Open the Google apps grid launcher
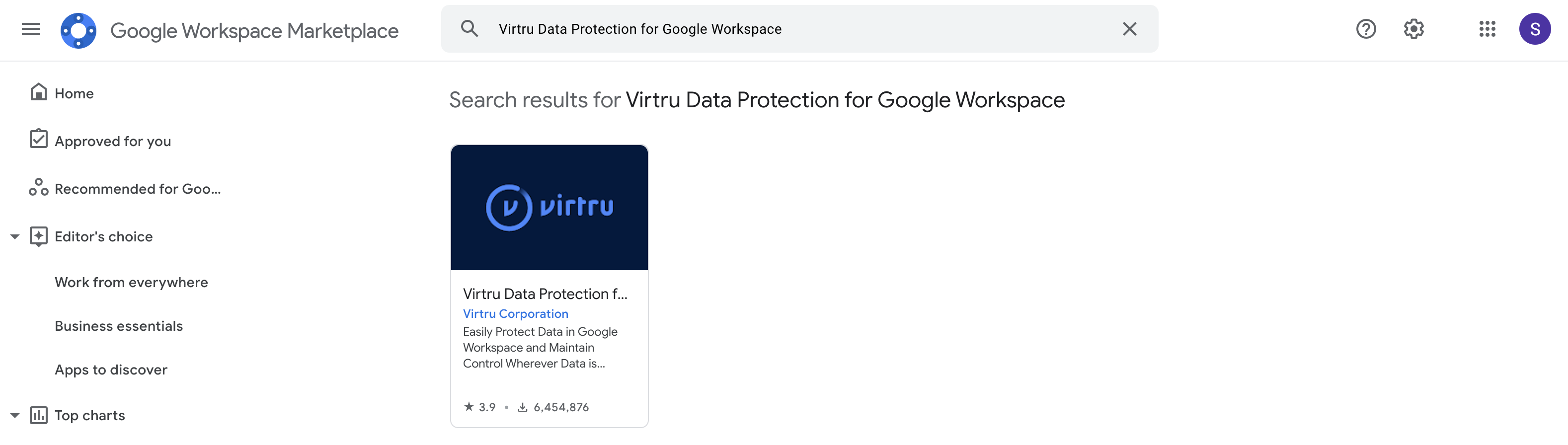 click(1488, 29)
